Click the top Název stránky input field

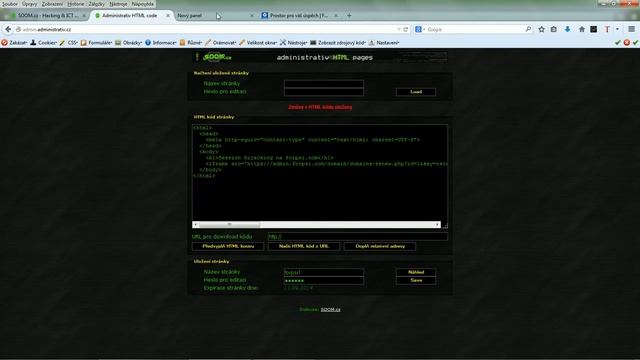pyautogui.click(x=324, y=84)
